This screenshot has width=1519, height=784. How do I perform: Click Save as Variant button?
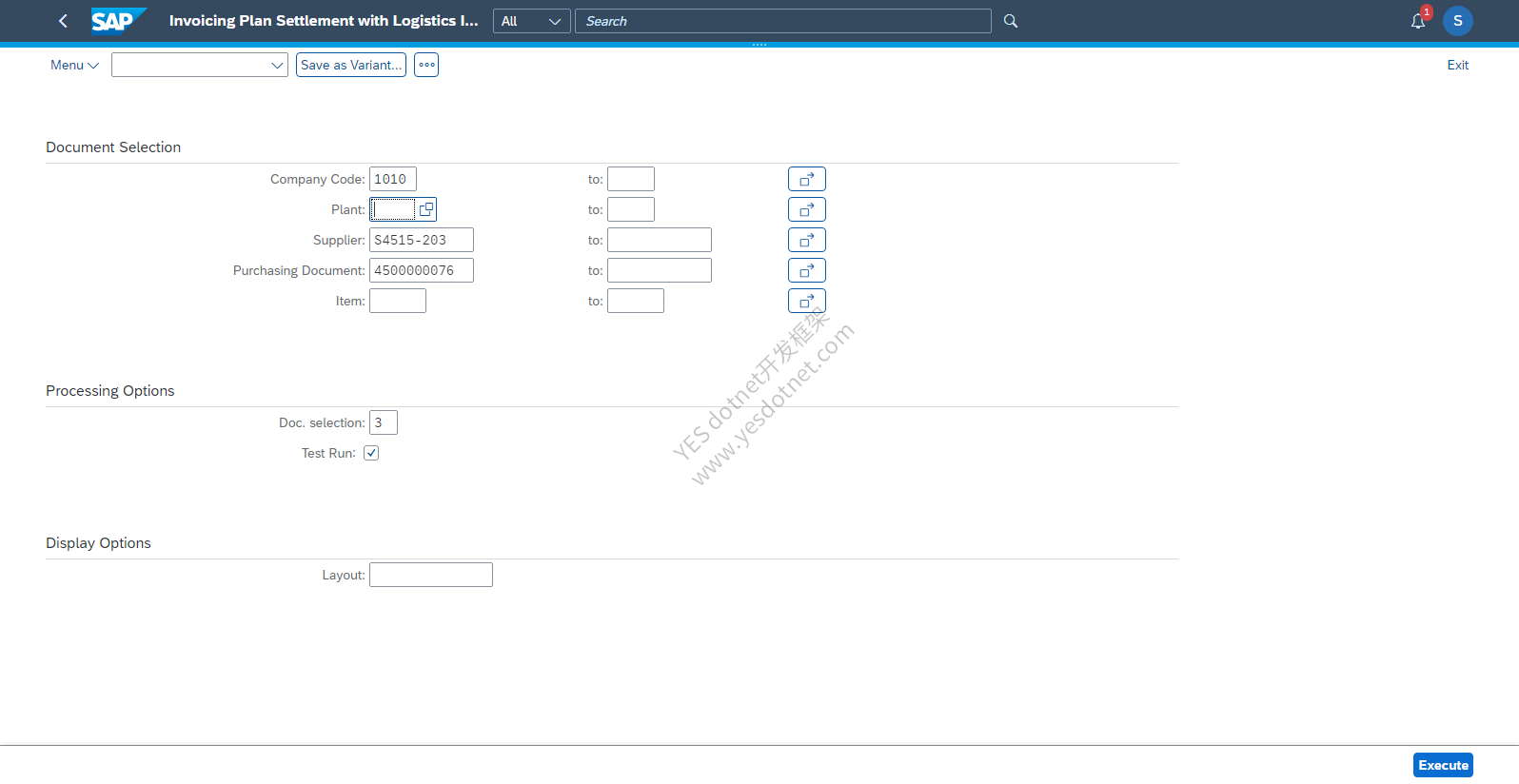(x=351, y=65)
